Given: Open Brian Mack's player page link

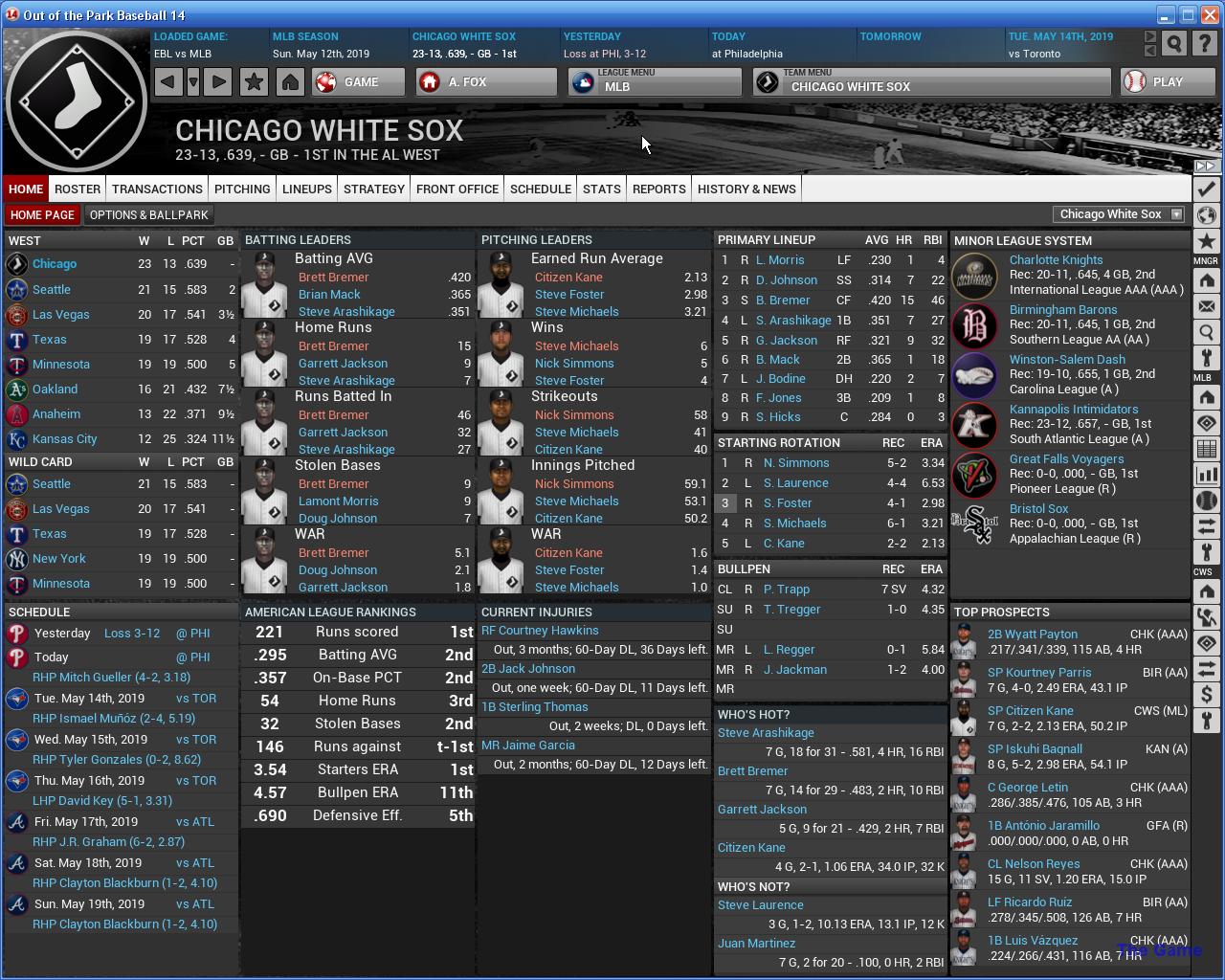Looking at the screenshot, I should (329, 295).
